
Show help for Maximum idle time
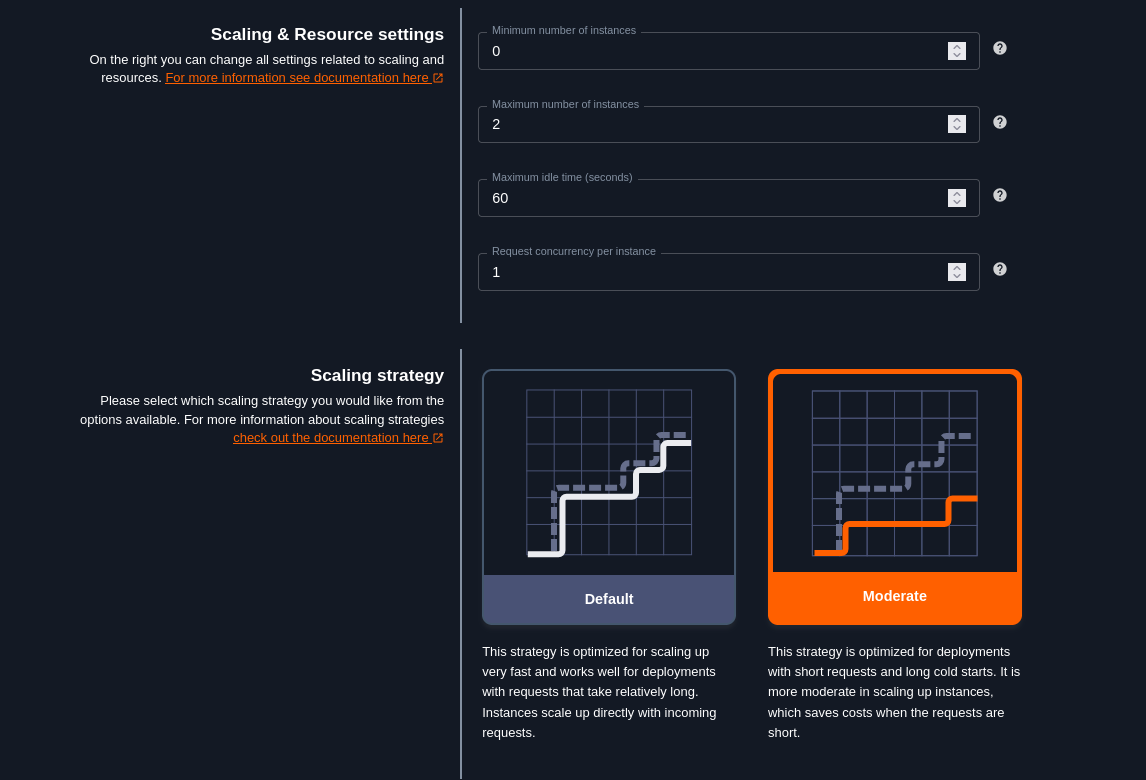[x=1000, y=195]
